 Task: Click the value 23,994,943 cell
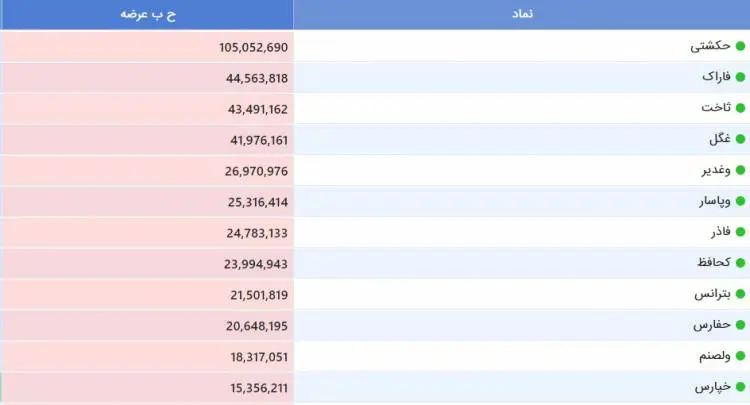(x=255, y=264)
